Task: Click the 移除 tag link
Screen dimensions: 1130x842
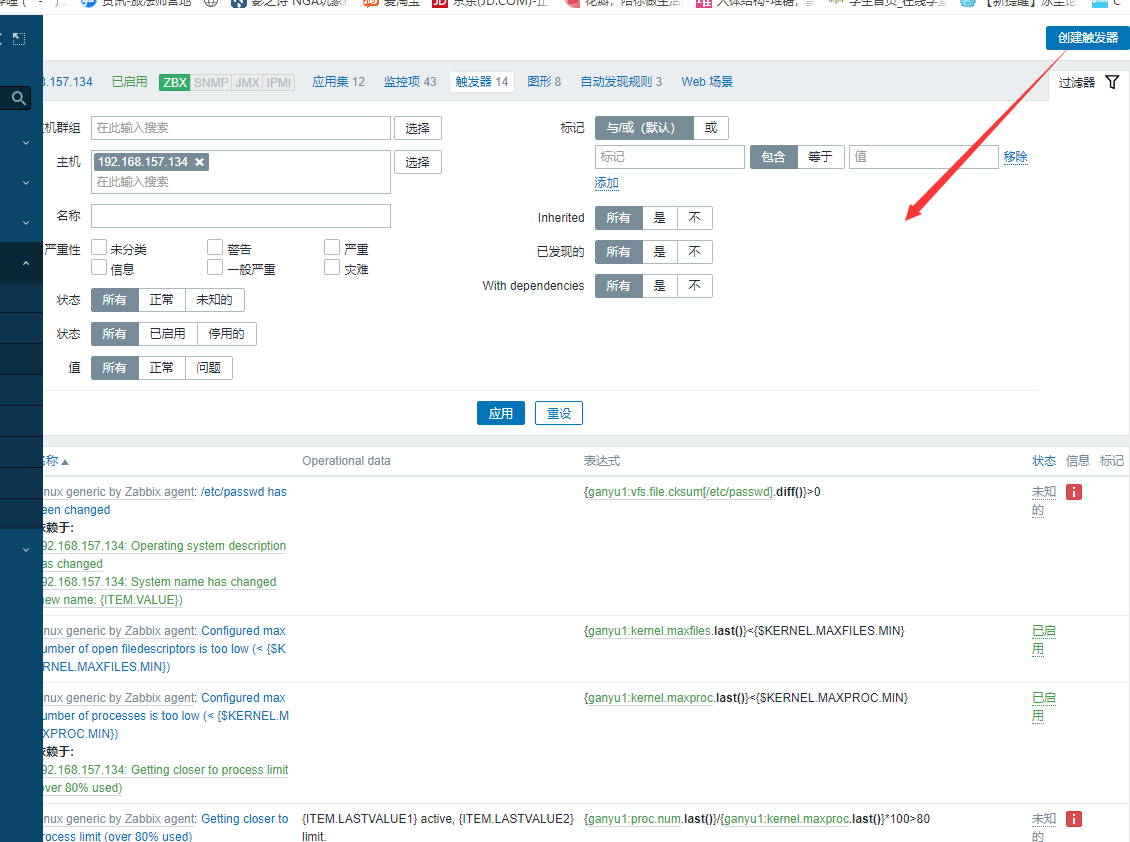Action: click(1015, 156)
